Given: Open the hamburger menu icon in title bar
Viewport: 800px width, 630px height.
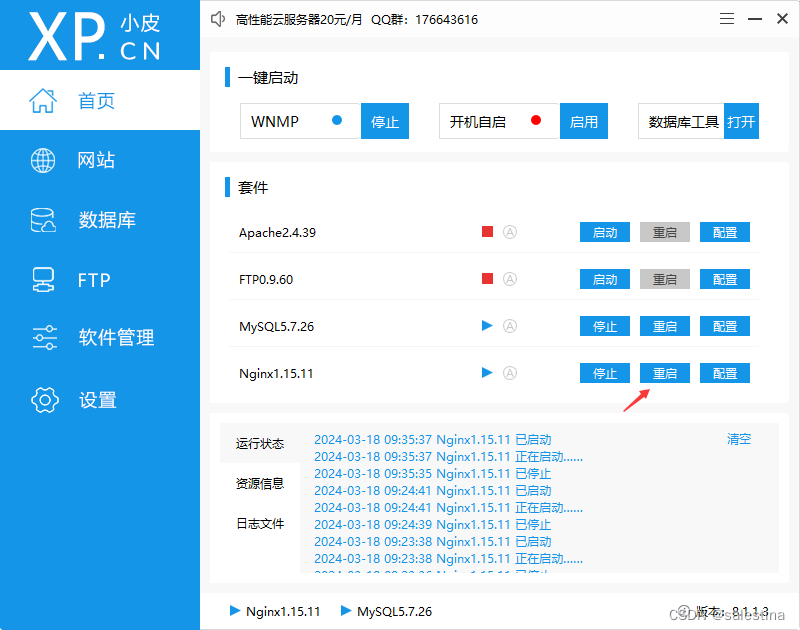Looking at the screenshot, I should pyautogui.click(x=727, y=19).
